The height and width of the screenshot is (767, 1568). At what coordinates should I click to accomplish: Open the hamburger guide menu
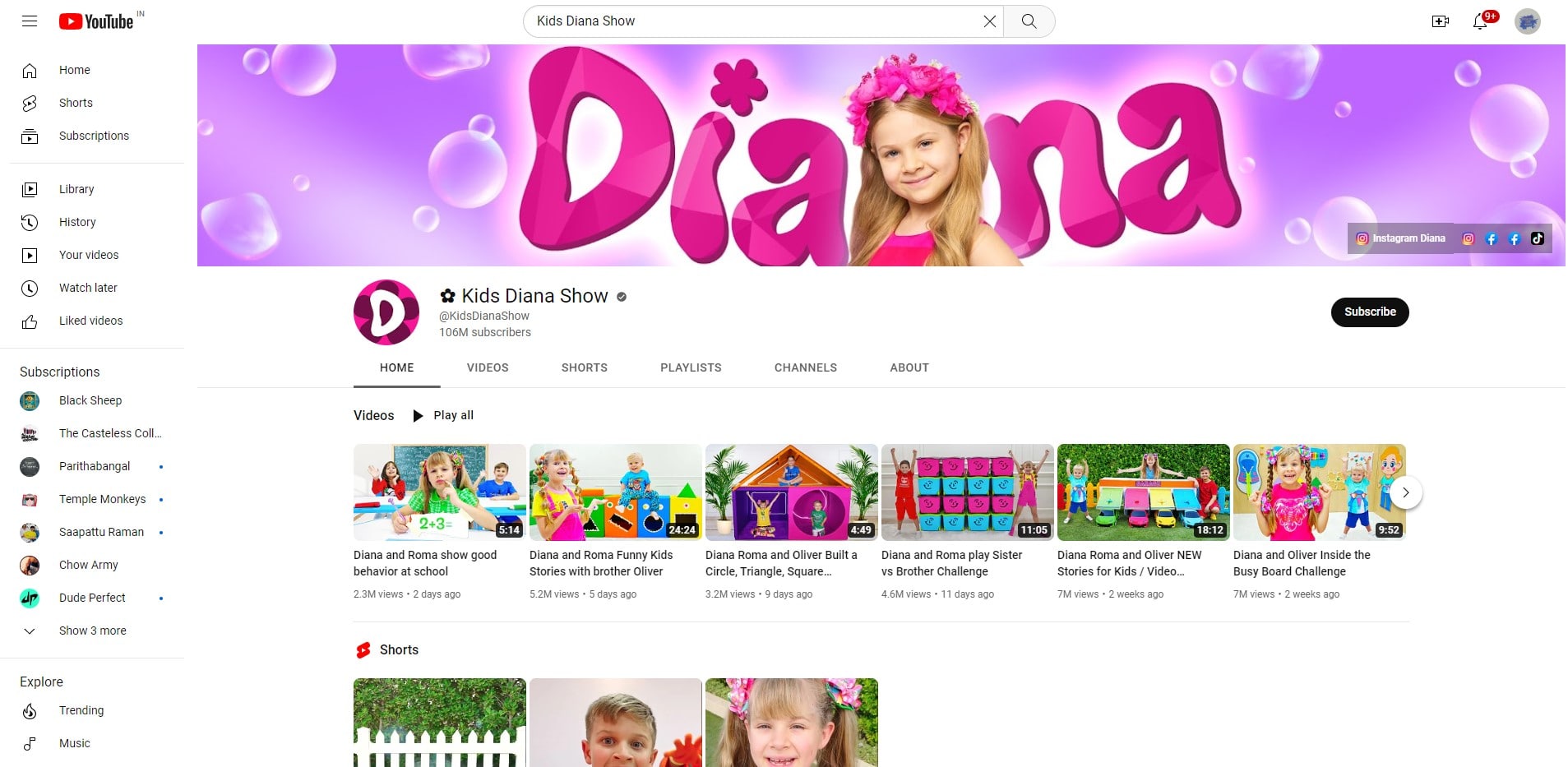[x=30, y=21]
